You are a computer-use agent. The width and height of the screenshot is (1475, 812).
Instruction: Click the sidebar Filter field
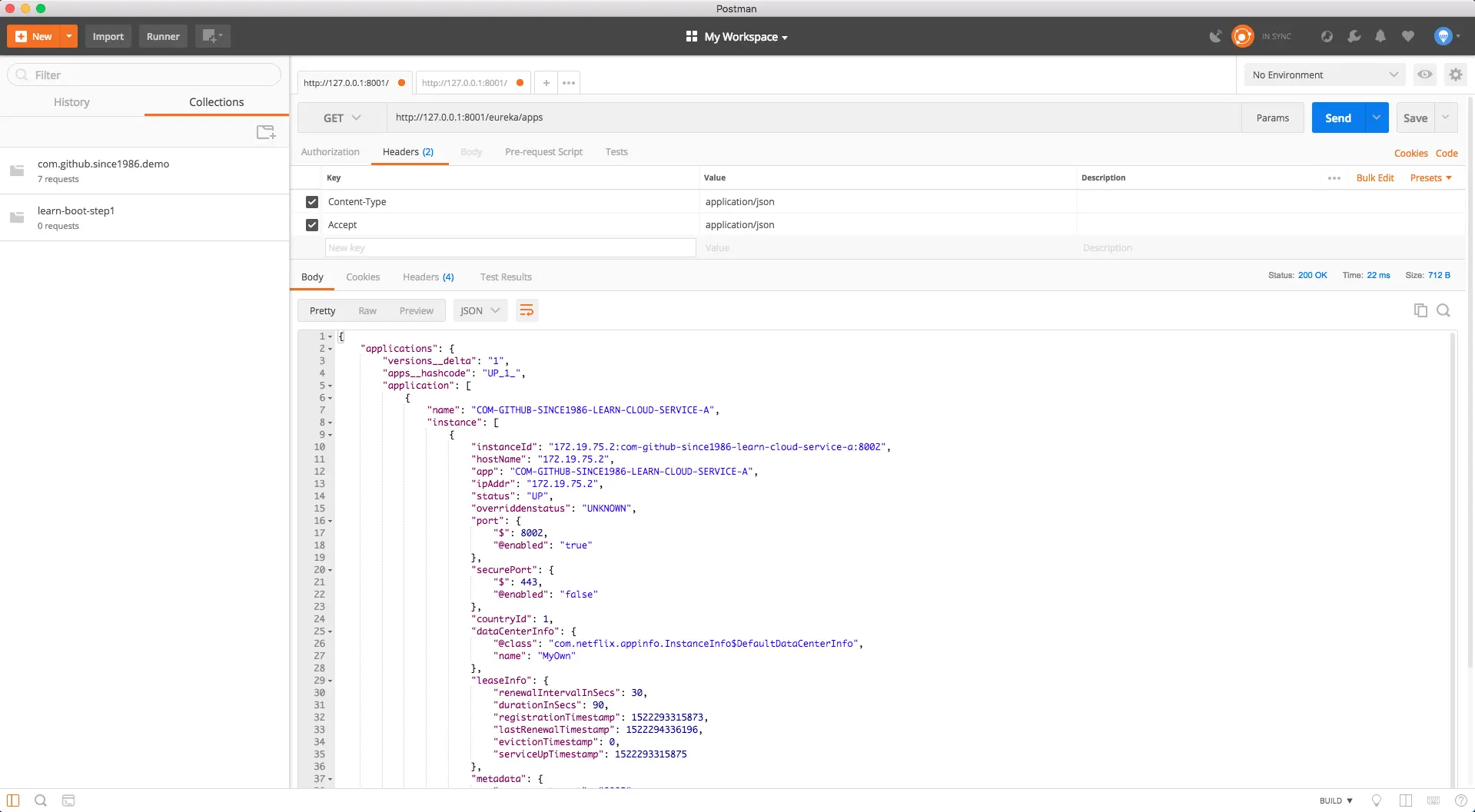(x=145, y=75)
